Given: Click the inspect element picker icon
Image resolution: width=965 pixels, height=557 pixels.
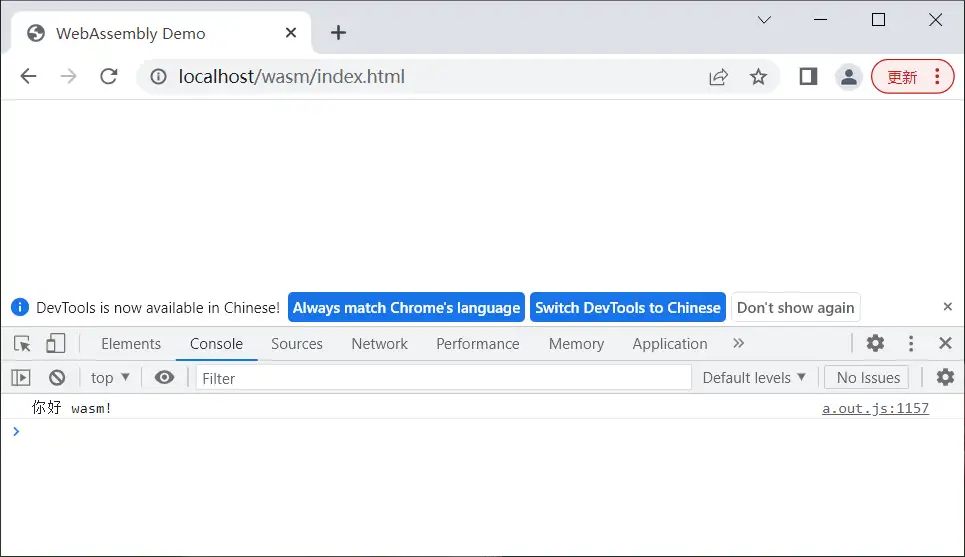Looking at the screenshot, I should (22, 344).
